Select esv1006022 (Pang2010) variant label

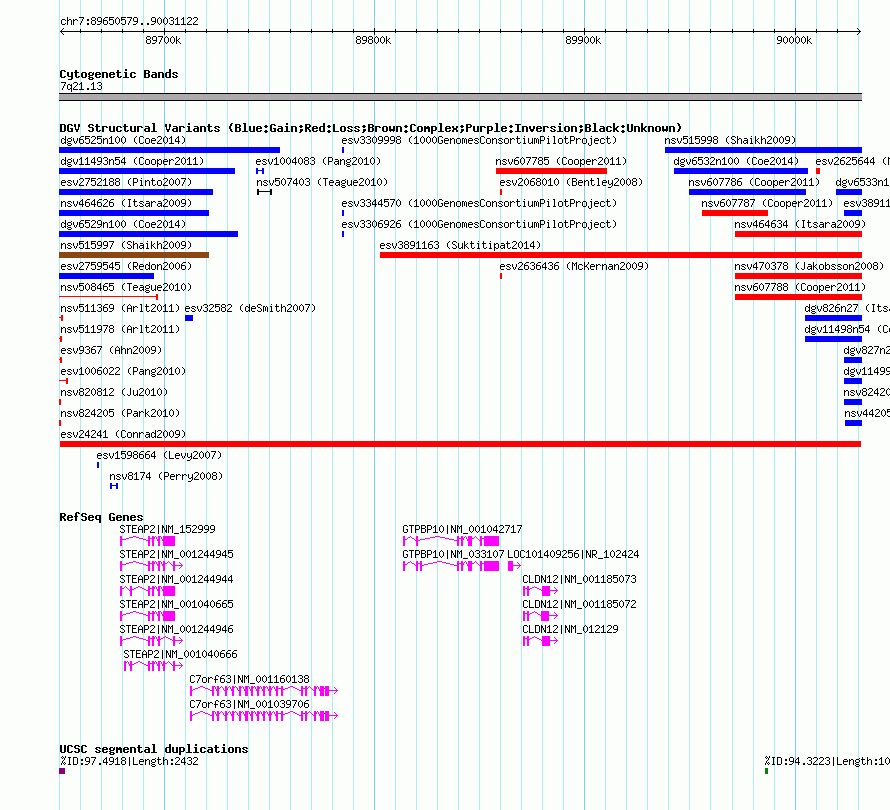coord(123,371)
